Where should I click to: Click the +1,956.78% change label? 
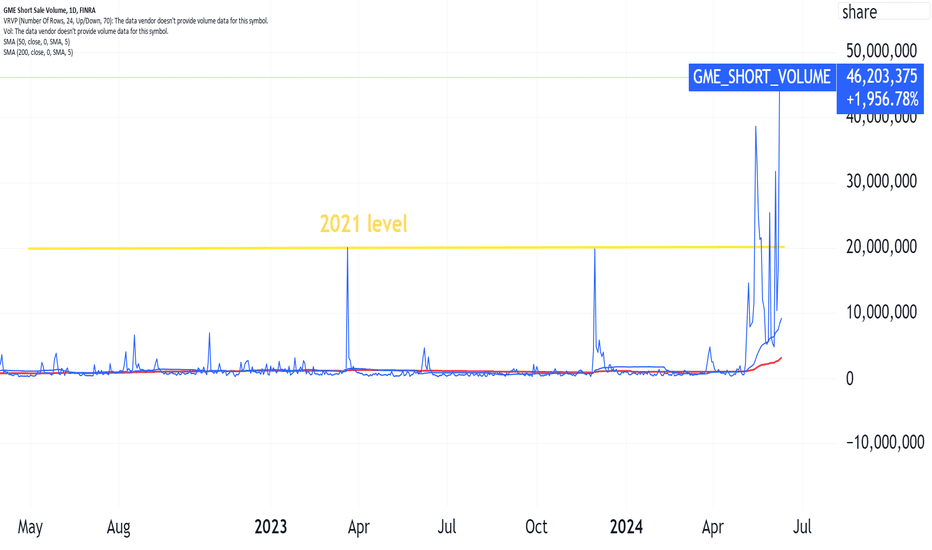(882, 99)
